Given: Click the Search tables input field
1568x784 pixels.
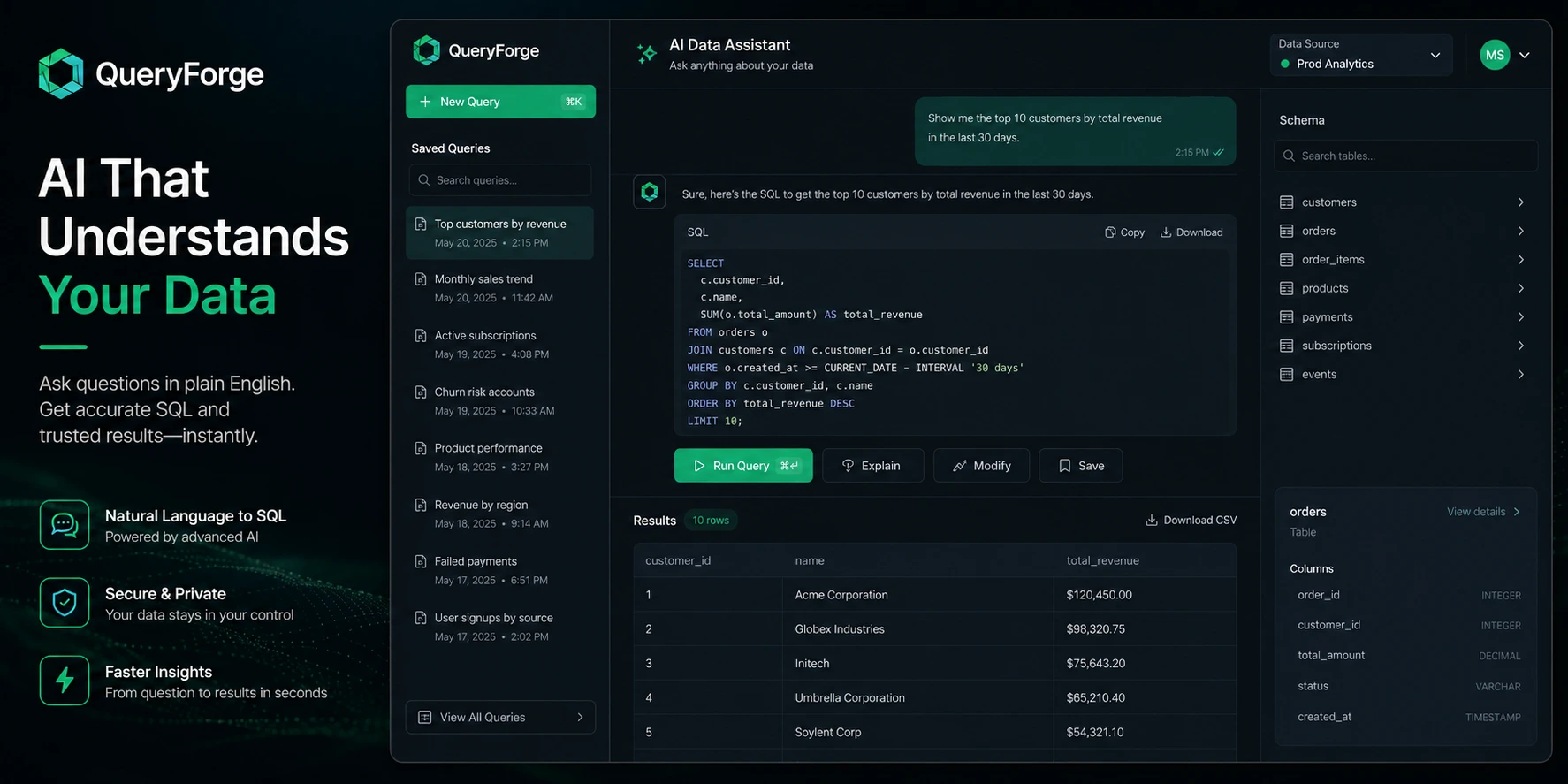Looking at the screenshot, I should point(1405,156).
